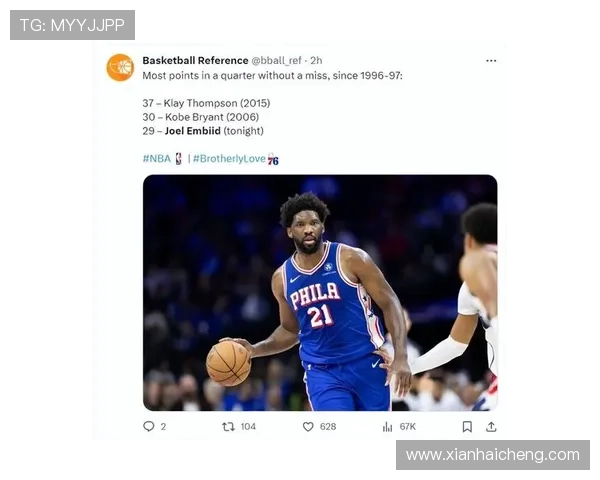Viewport: 600px width, 480px height.
Task: Retweet the post via the retweet icon
Action: (228, 426)
